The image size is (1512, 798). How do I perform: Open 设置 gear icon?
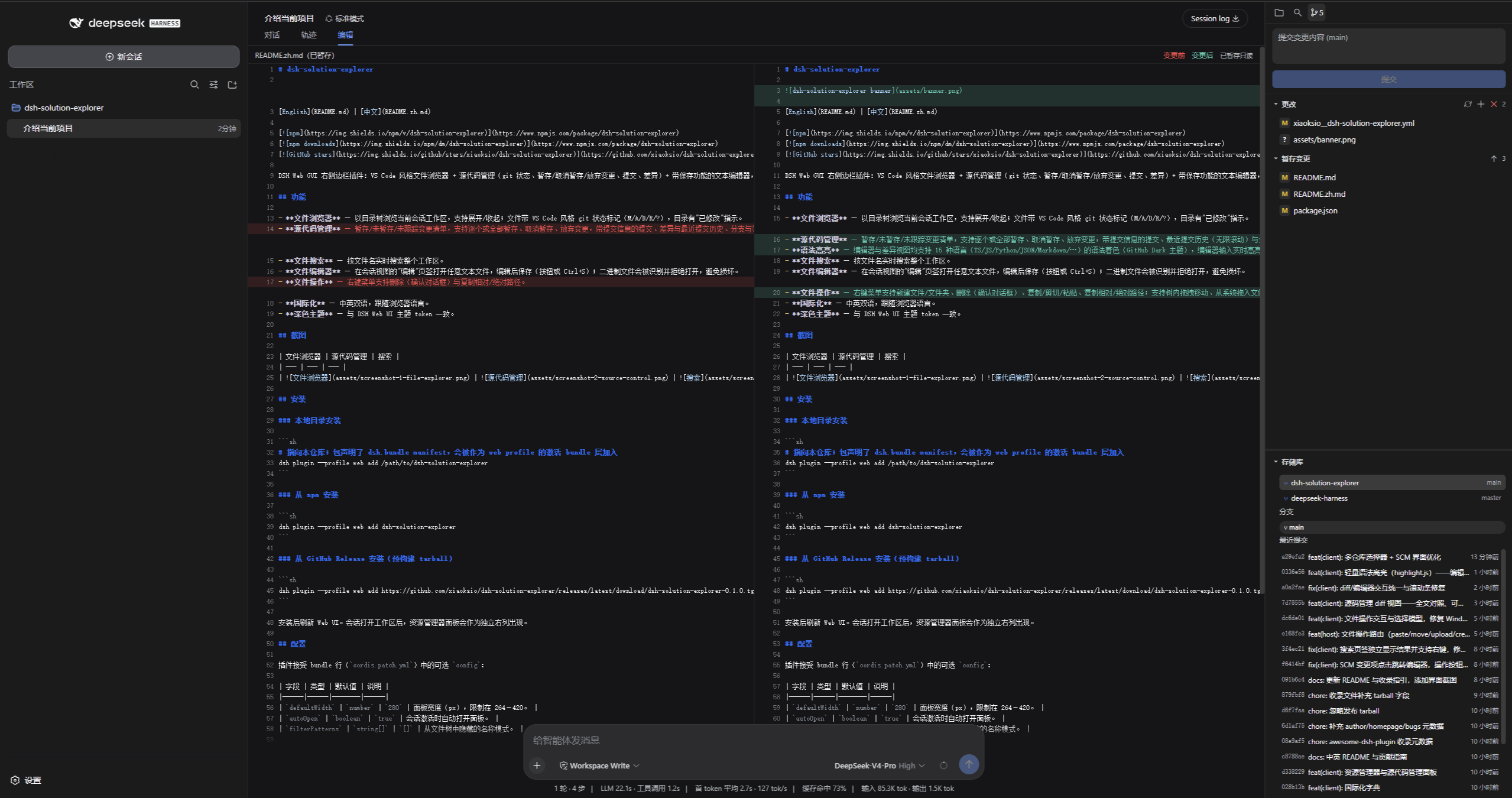tap(15, 780)
